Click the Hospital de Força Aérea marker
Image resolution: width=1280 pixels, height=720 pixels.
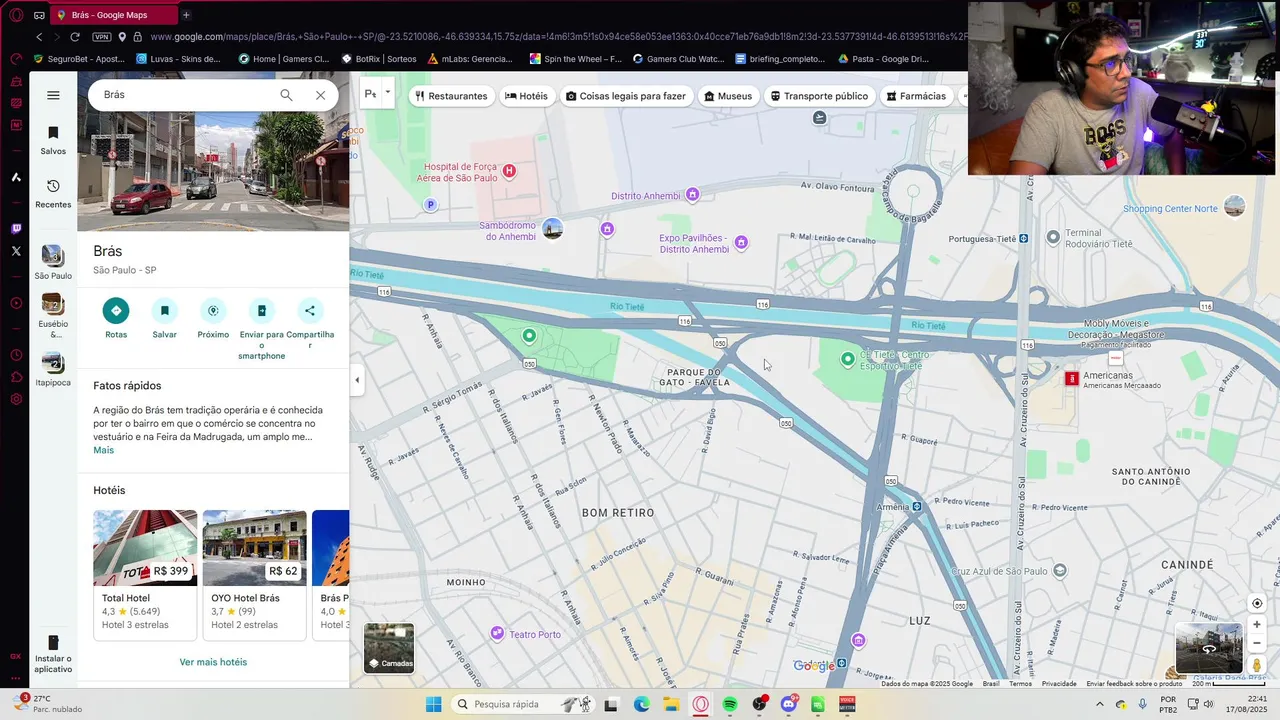[509, 171]
